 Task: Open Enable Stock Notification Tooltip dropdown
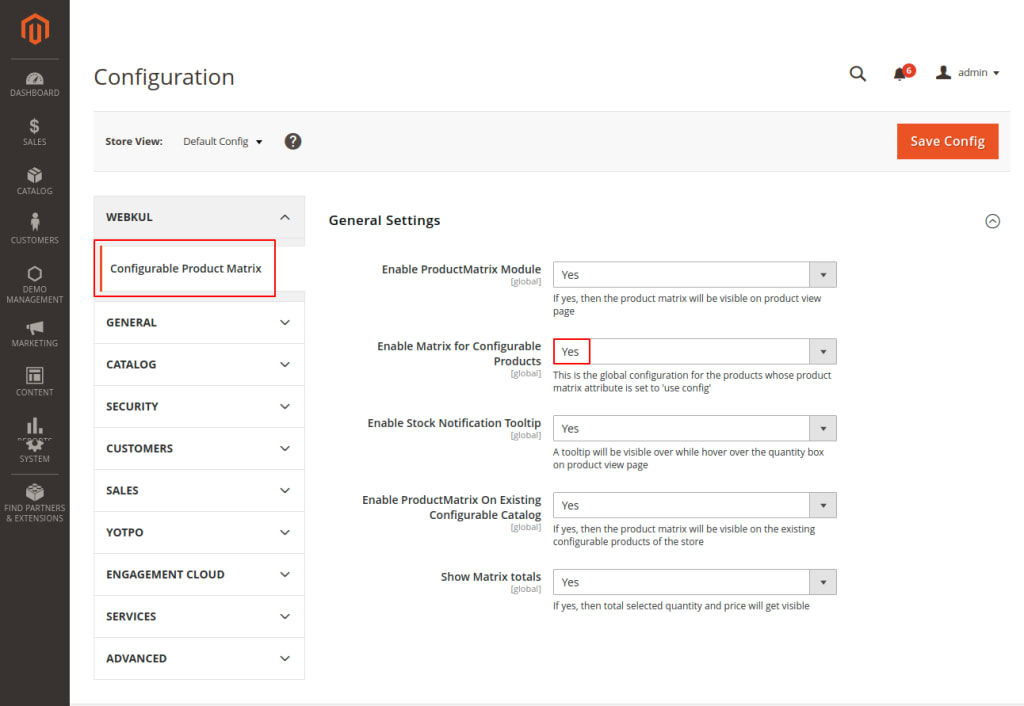click(694, 428)
